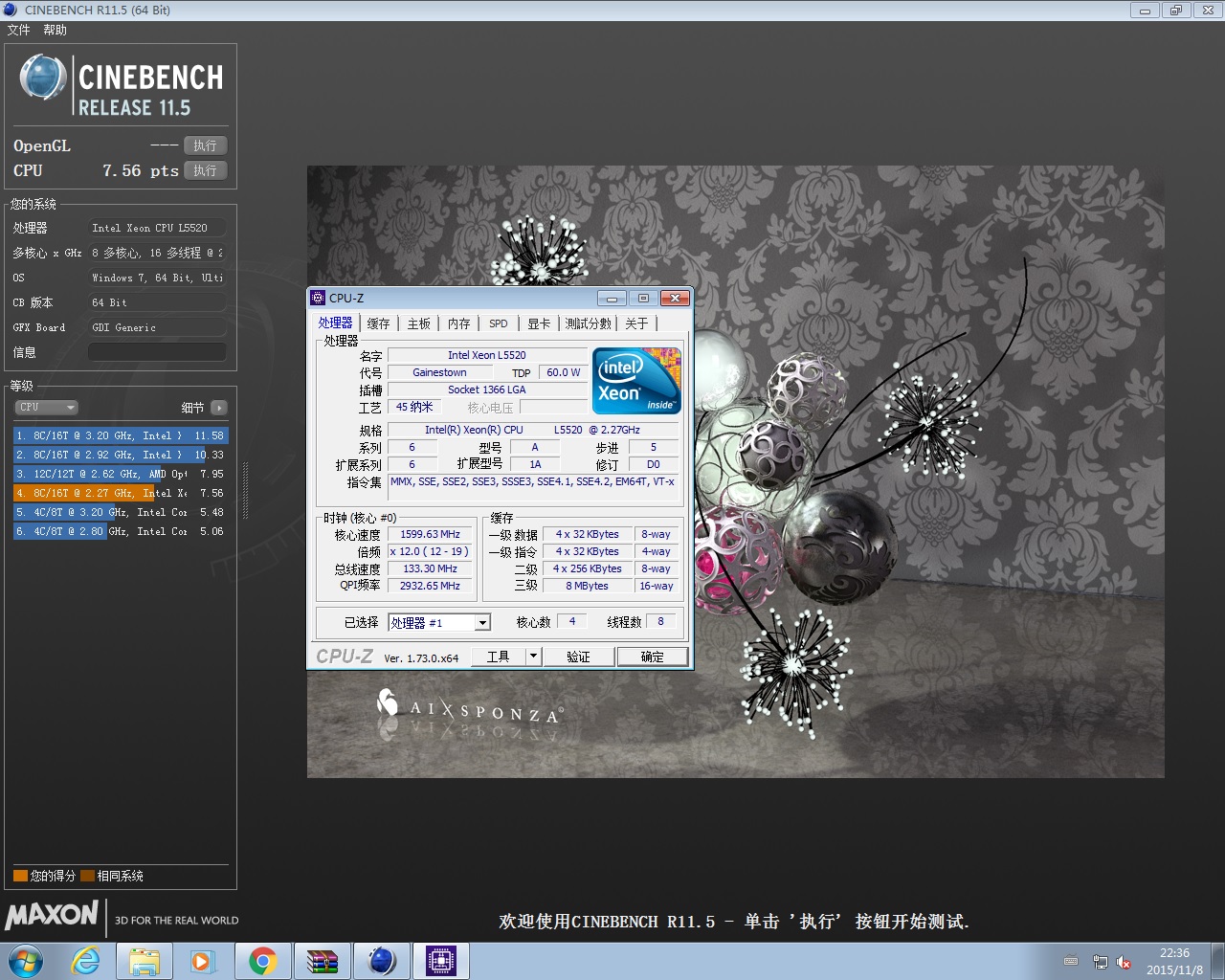Expand the 工具 button dropdown arrow
Image resolution: width=1225 pixels, height=980 pixels.
pyautogui.click(x=534, y=657)
